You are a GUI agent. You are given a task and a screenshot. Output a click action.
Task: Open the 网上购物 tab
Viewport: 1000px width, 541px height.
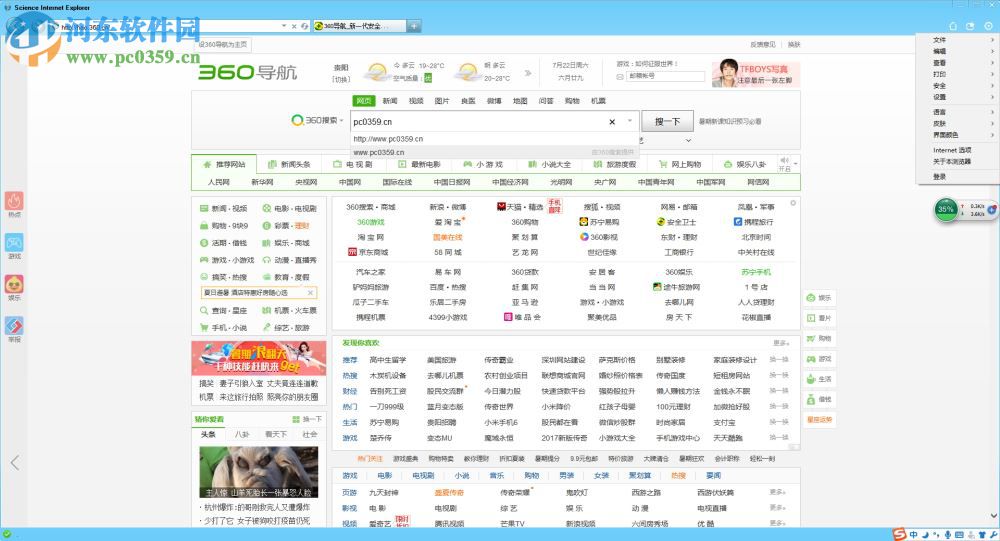(680, 164)
